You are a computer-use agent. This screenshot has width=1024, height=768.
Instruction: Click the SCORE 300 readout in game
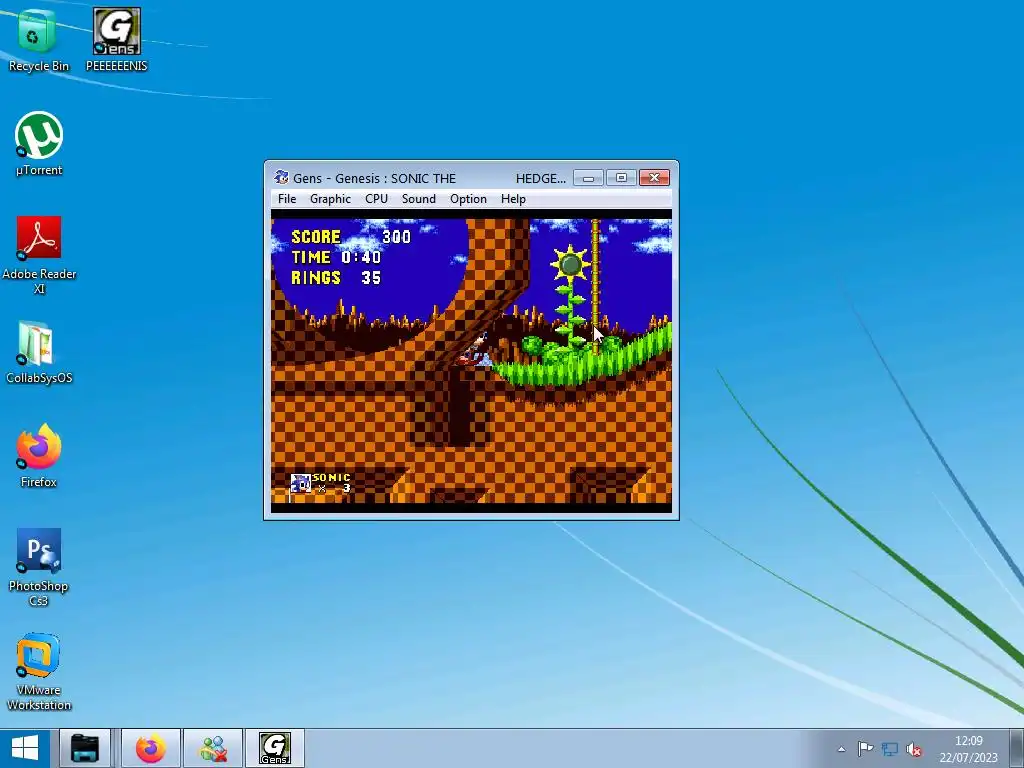351,236
